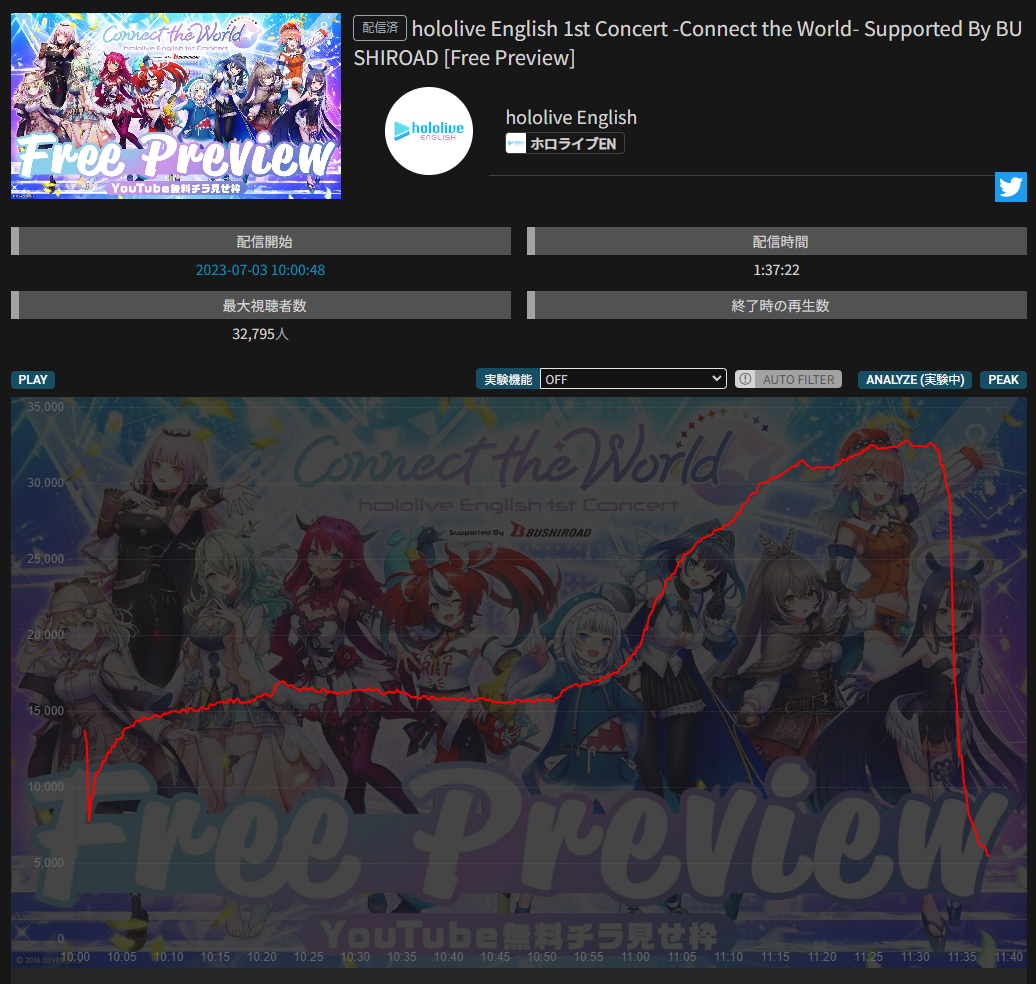The image size is (1036, 984).
Task: Click the 10:30 time axis label
Action: [x=355, y=957]
